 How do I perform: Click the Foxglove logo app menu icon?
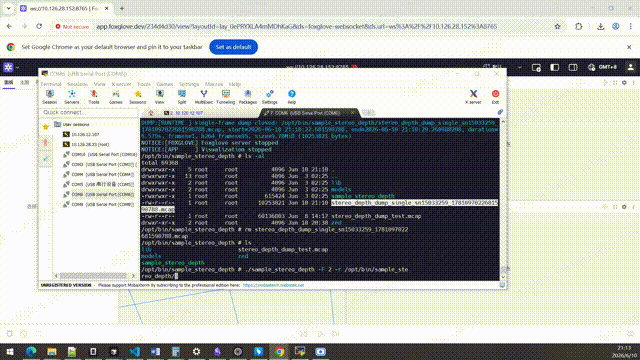click(x=8, y=67)
